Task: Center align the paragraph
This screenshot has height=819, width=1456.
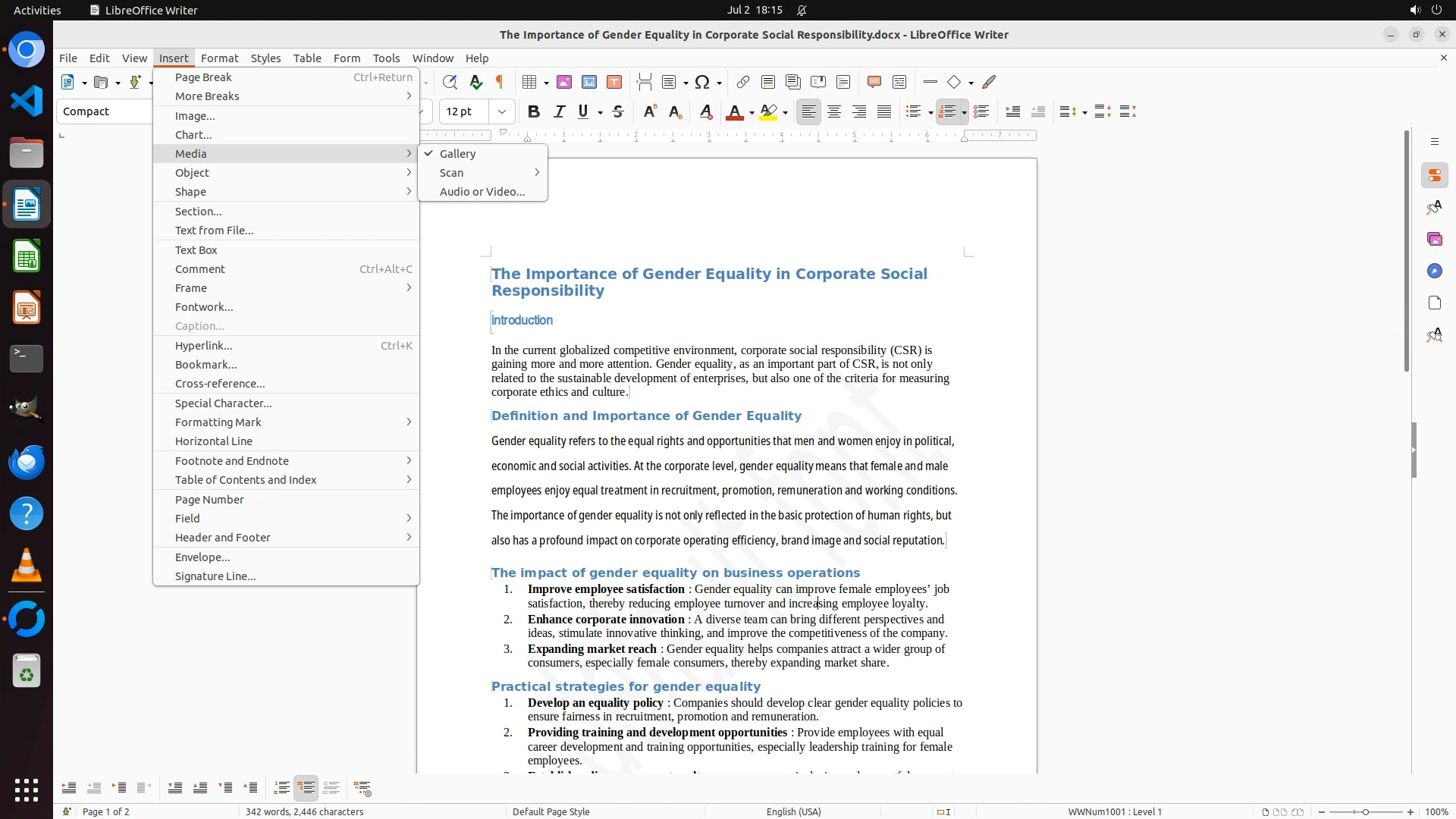Action: coord(834,112)
